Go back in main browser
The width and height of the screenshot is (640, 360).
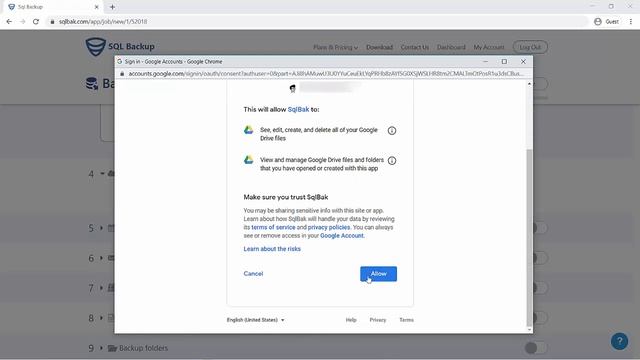click(x=9, y=22)
